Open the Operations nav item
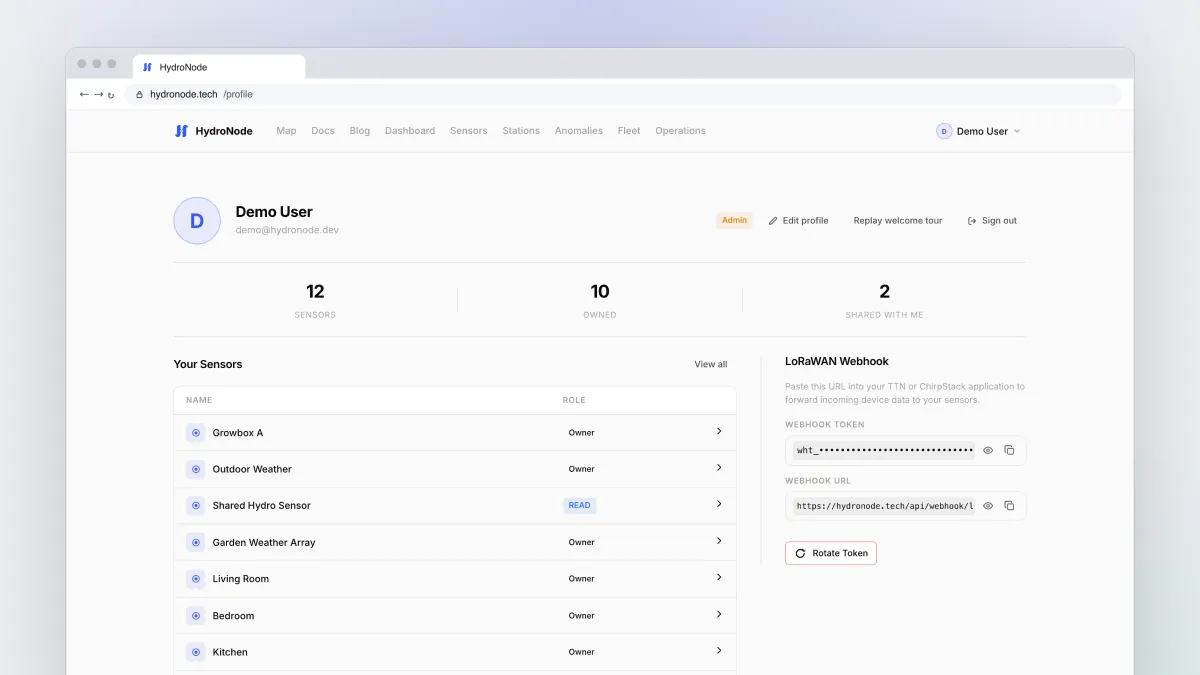1200x675 pixels. [680, 131]
